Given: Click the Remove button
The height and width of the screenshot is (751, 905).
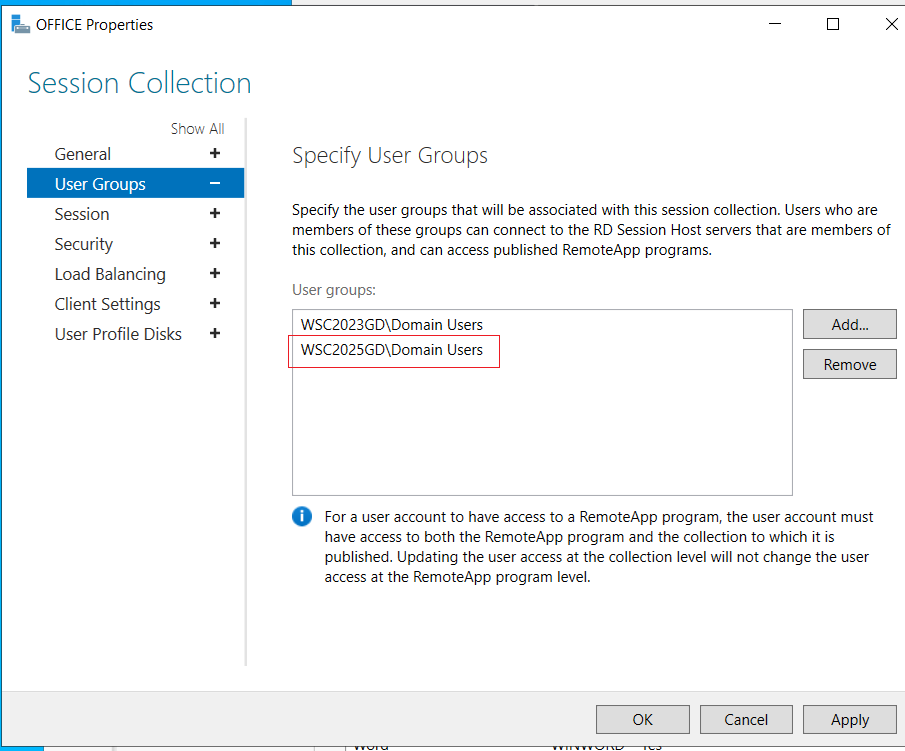Looking at the screenshot, I should click(850, 364).
